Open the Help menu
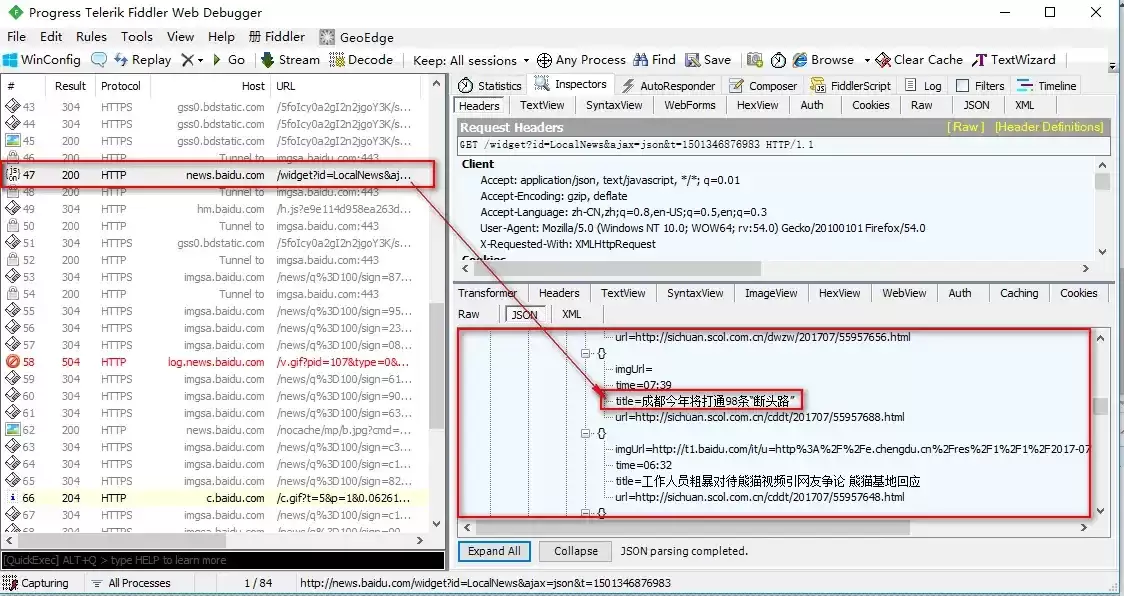 pos(221,37)
